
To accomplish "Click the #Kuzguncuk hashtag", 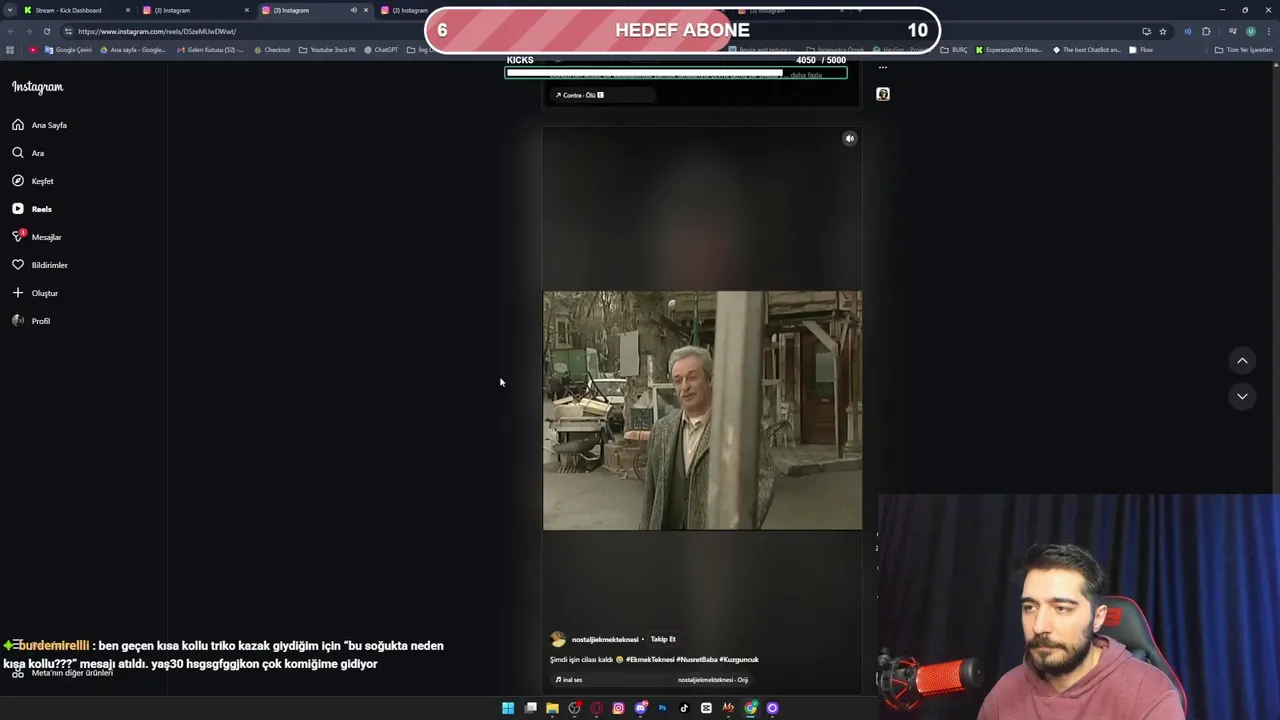I will [x=739, y=659].
